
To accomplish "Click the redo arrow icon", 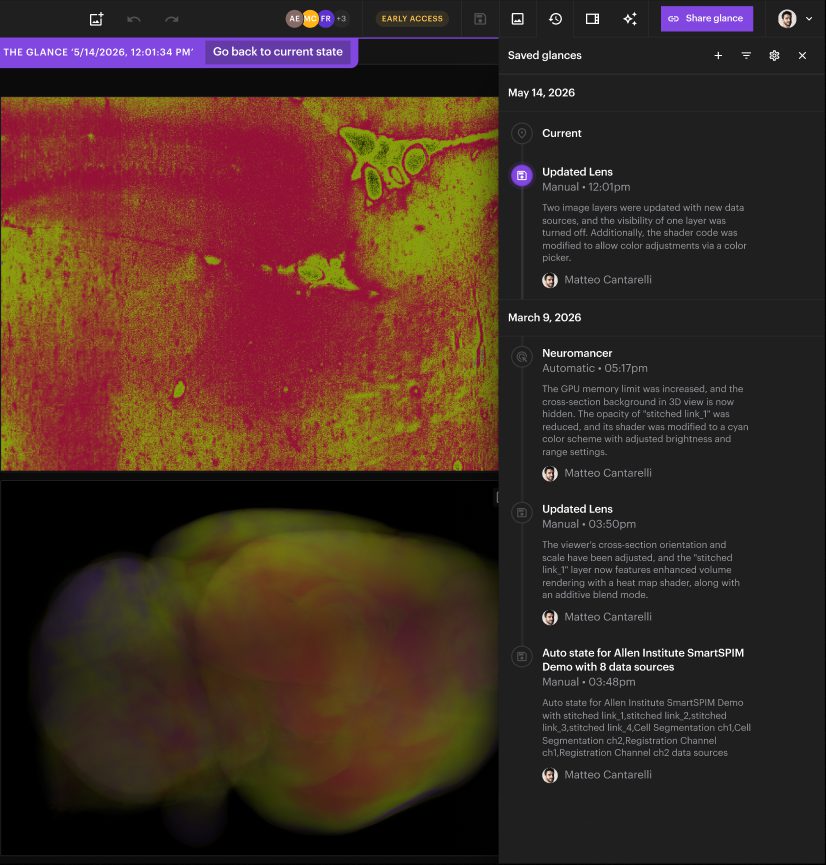I will (x=172, y=19).
